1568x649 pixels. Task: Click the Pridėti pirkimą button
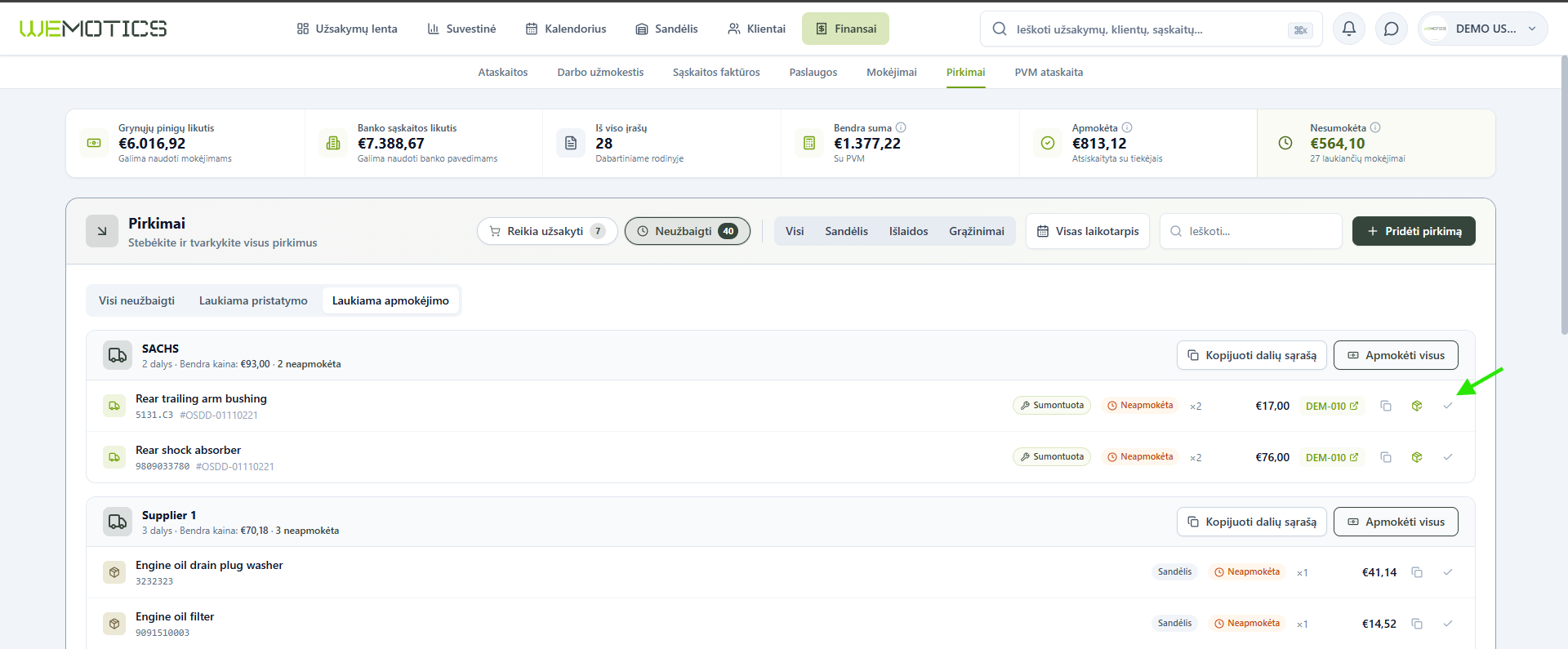tap(1414, 231)
